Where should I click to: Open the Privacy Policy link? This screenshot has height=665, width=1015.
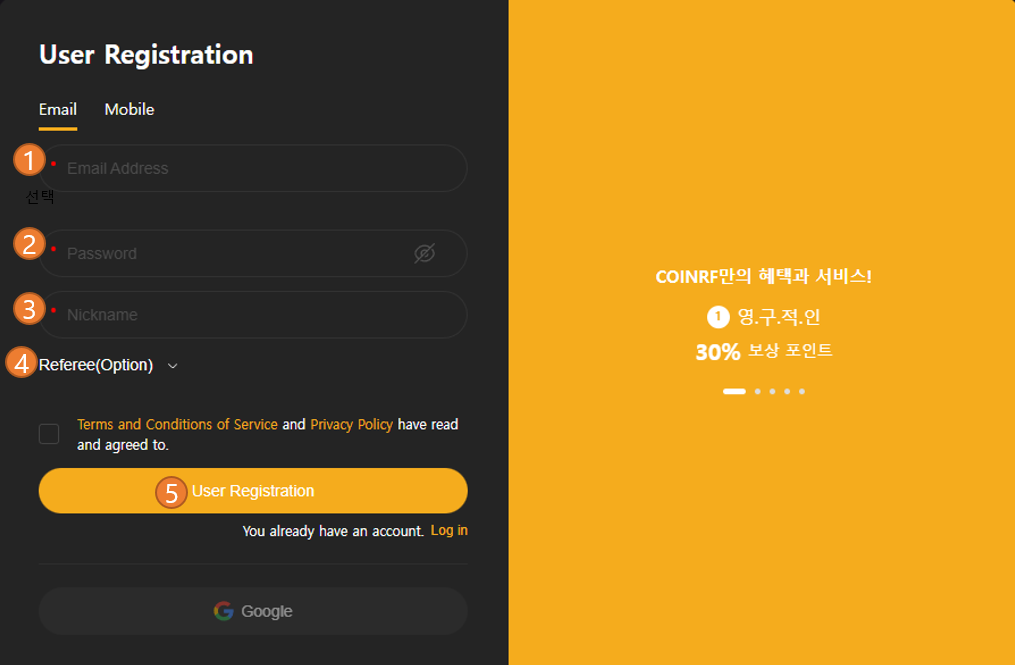point(351,424)
